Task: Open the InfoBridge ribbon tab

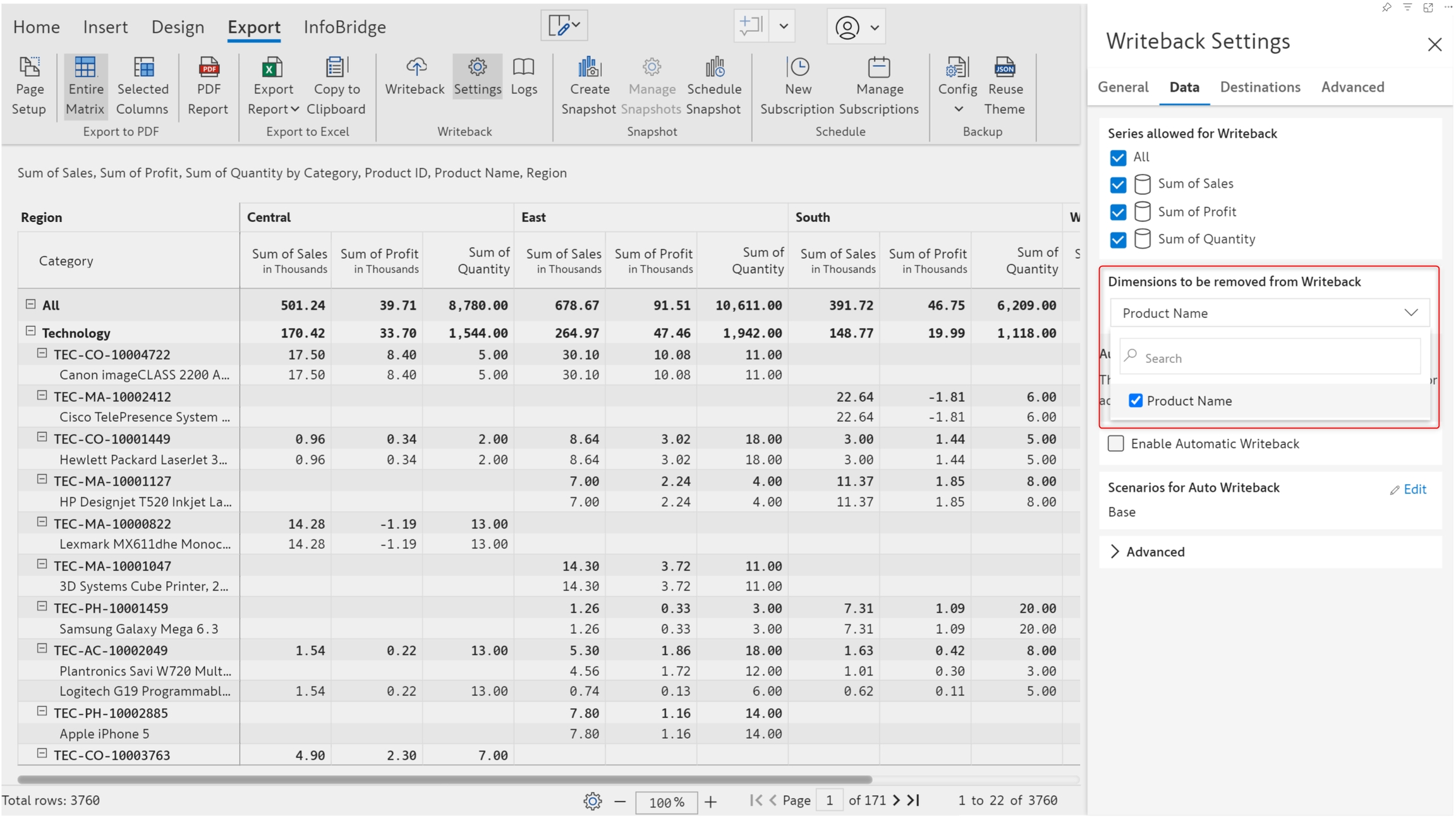Action: coord(344,27)
